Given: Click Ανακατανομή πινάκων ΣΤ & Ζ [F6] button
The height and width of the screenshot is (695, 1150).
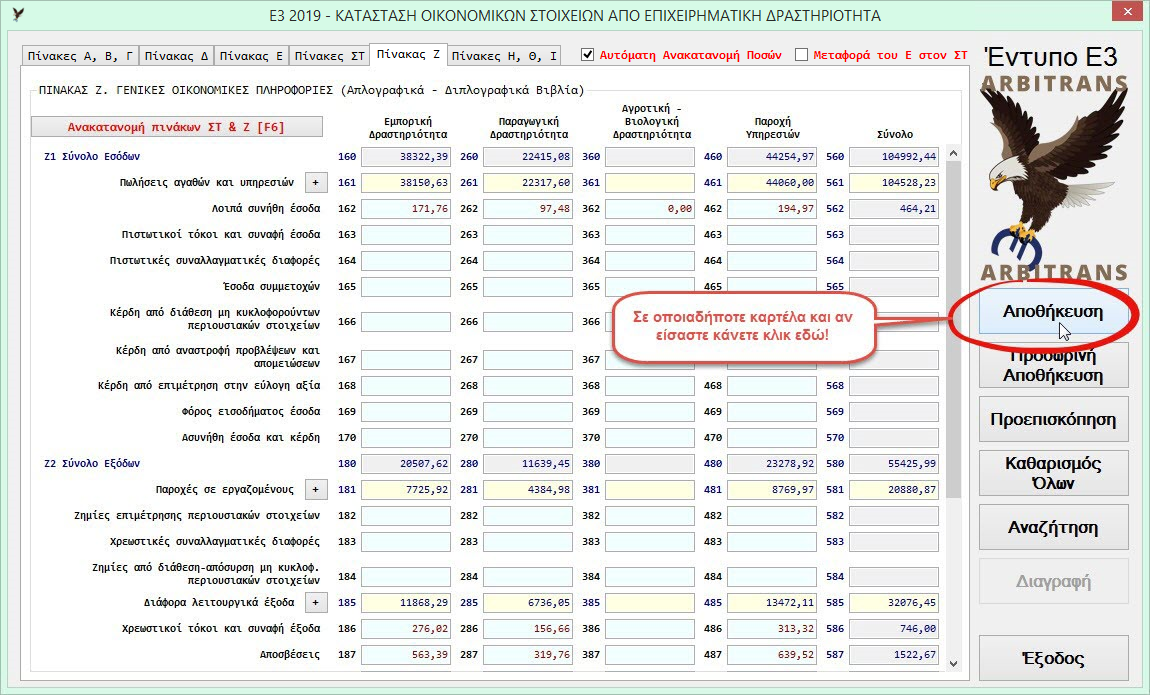Looking at the screenshot, I should coord(177,127).
